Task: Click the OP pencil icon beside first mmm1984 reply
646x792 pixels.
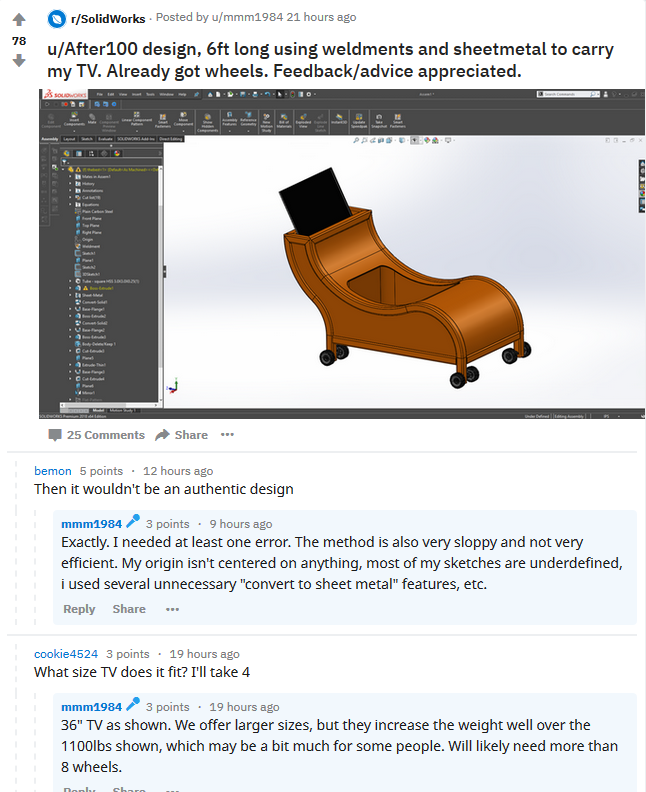Action: coord(133,523)
